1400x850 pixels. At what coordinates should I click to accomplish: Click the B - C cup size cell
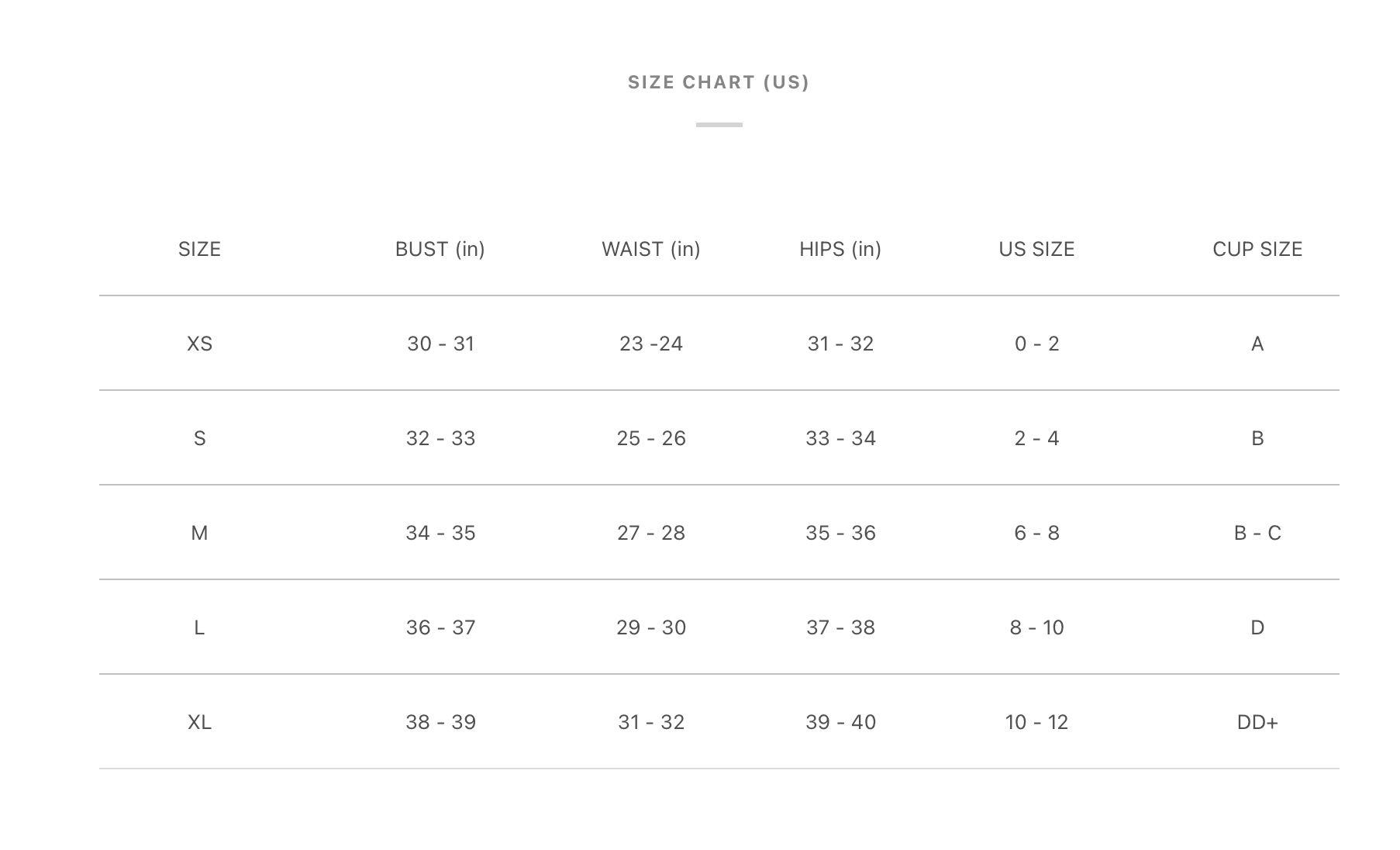coord(1257,533)
